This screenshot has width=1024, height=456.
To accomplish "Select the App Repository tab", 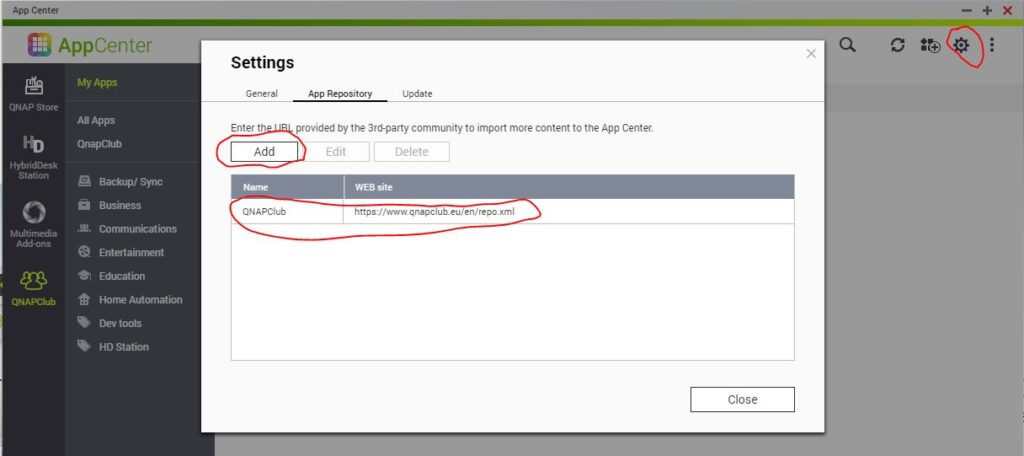I will (340, 93).
